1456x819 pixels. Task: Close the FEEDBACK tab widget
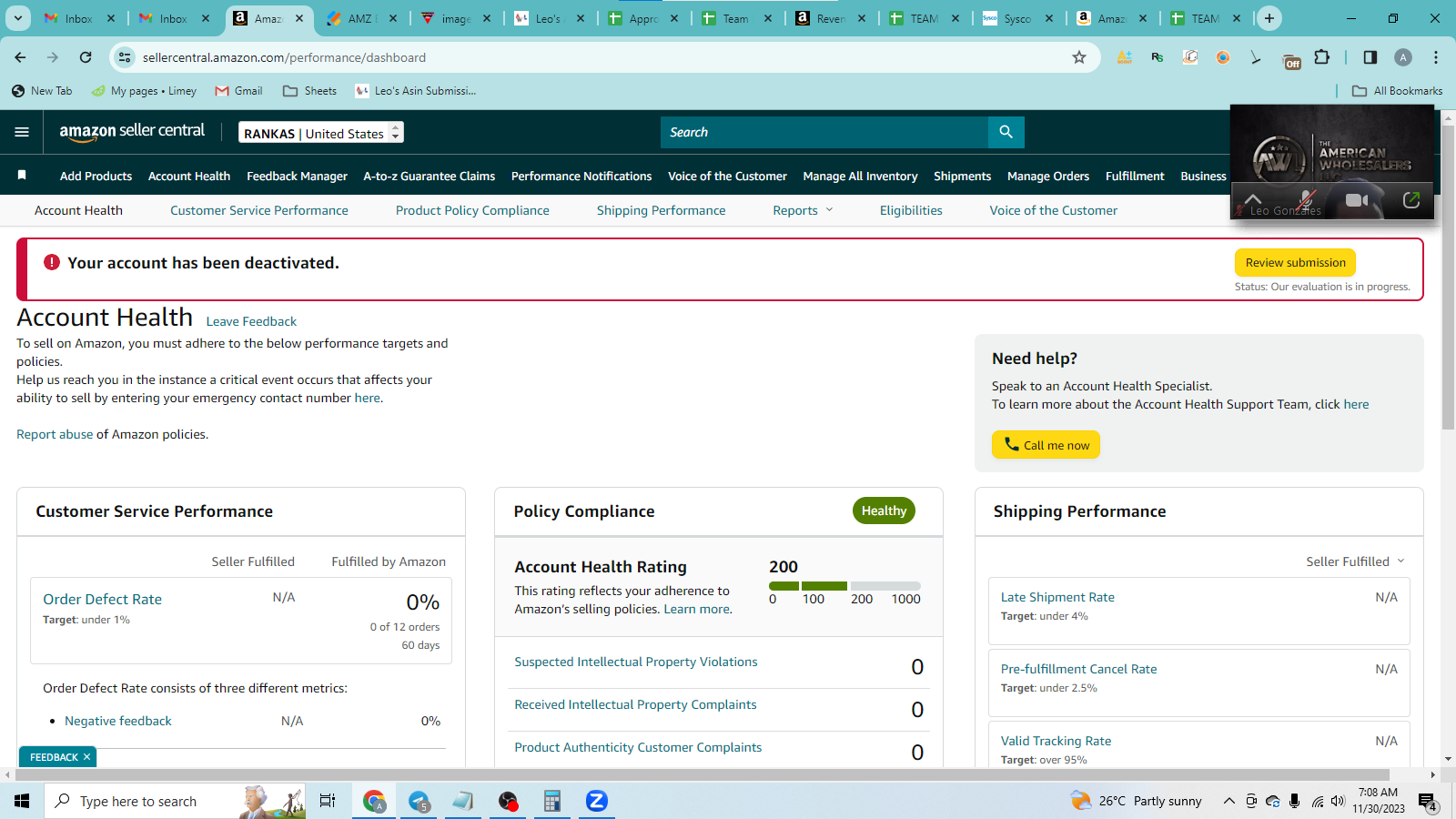(87, 757)
